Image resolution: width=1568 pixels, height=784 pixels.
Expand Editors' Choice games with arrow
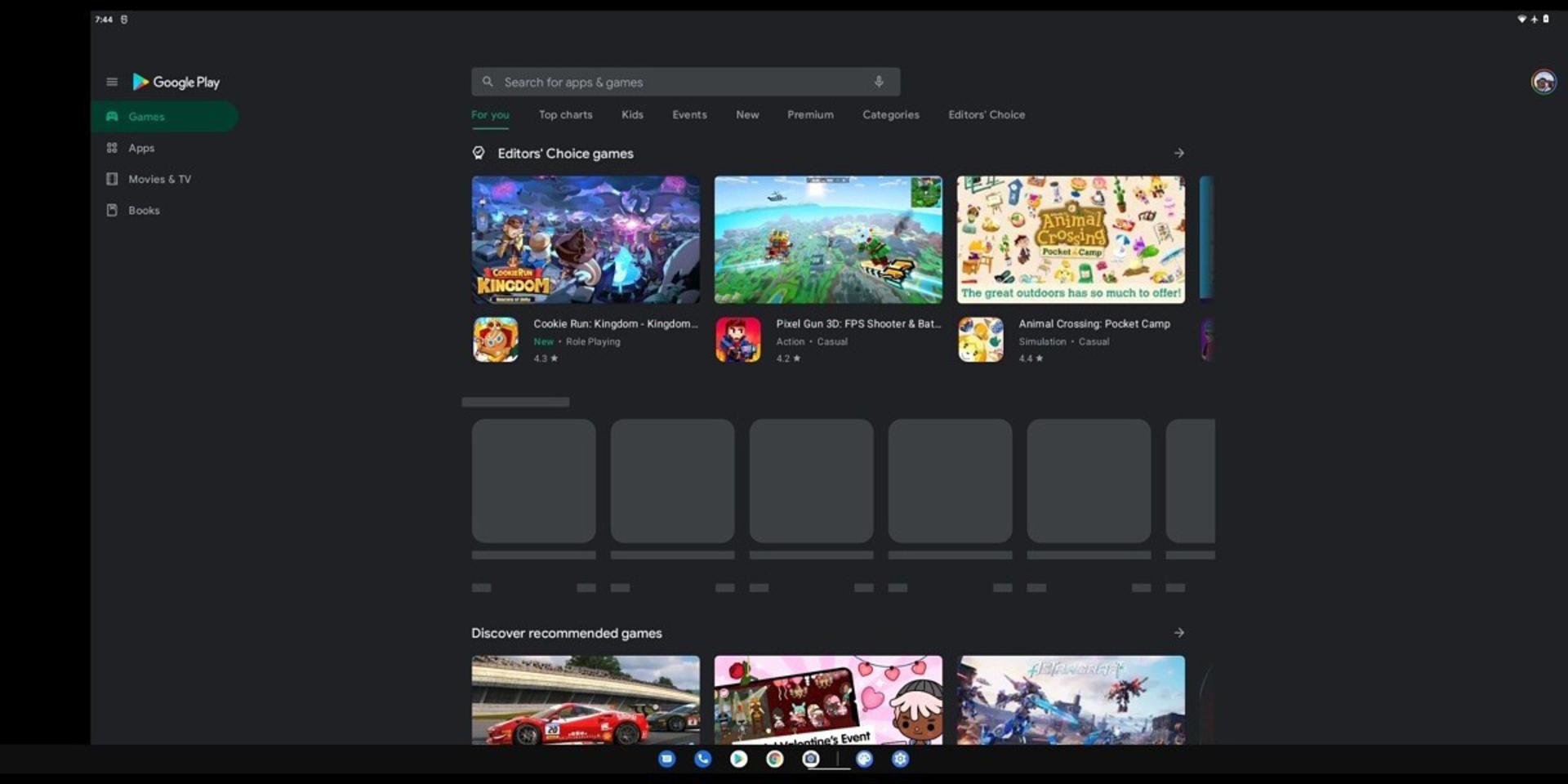pos(1178,153)
